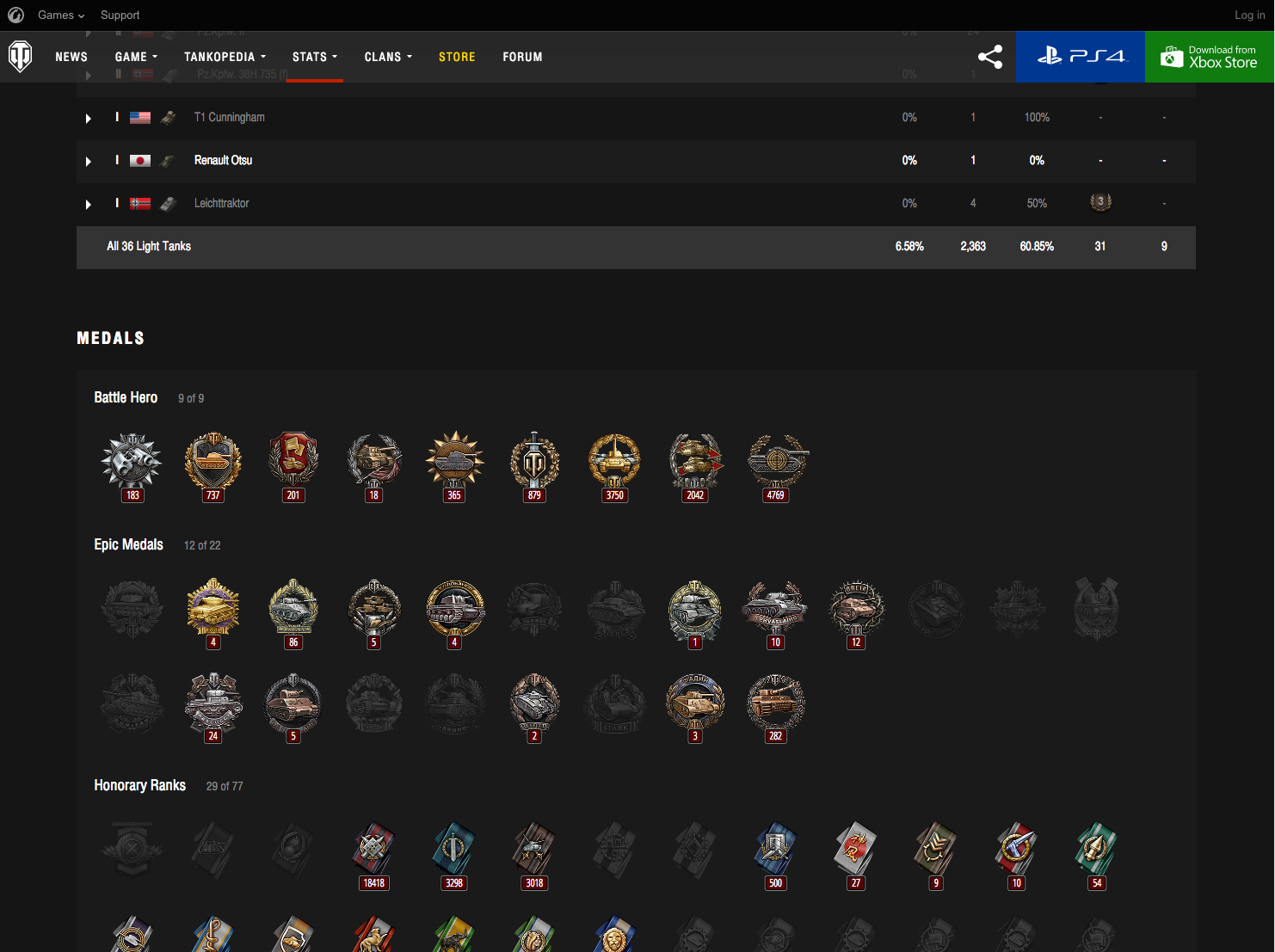This screenshot has height=952, width=1275.
Task: Click the Log in link
Action: pyautogui.click(x=1249, y=15)
